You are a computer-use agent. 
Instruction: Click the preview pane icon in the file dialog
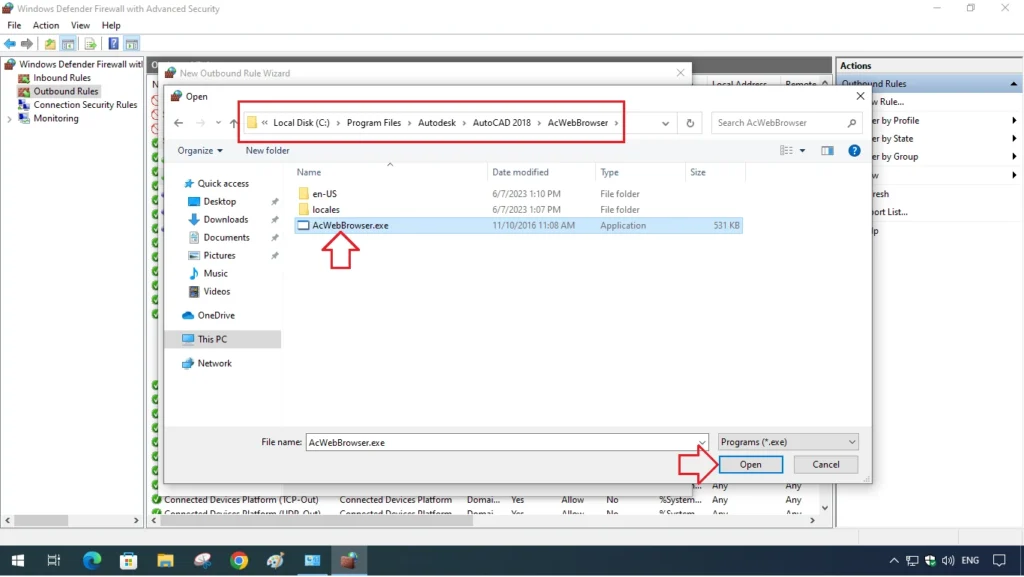(x=826, y=149)
